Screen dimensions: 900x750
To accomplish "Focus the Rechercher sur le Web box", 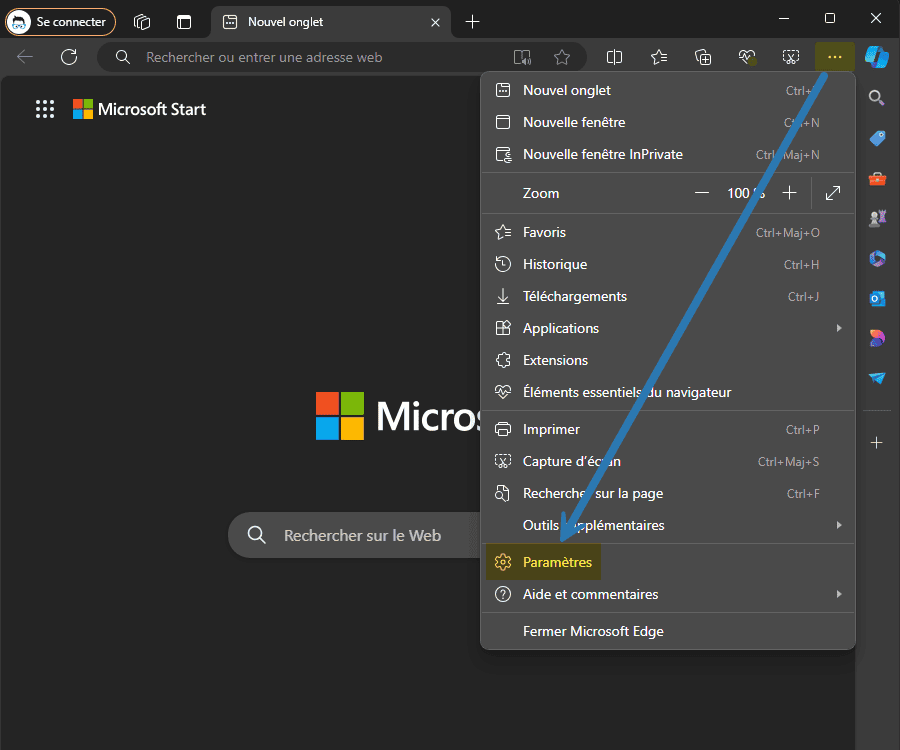I will tap(355, 535).
